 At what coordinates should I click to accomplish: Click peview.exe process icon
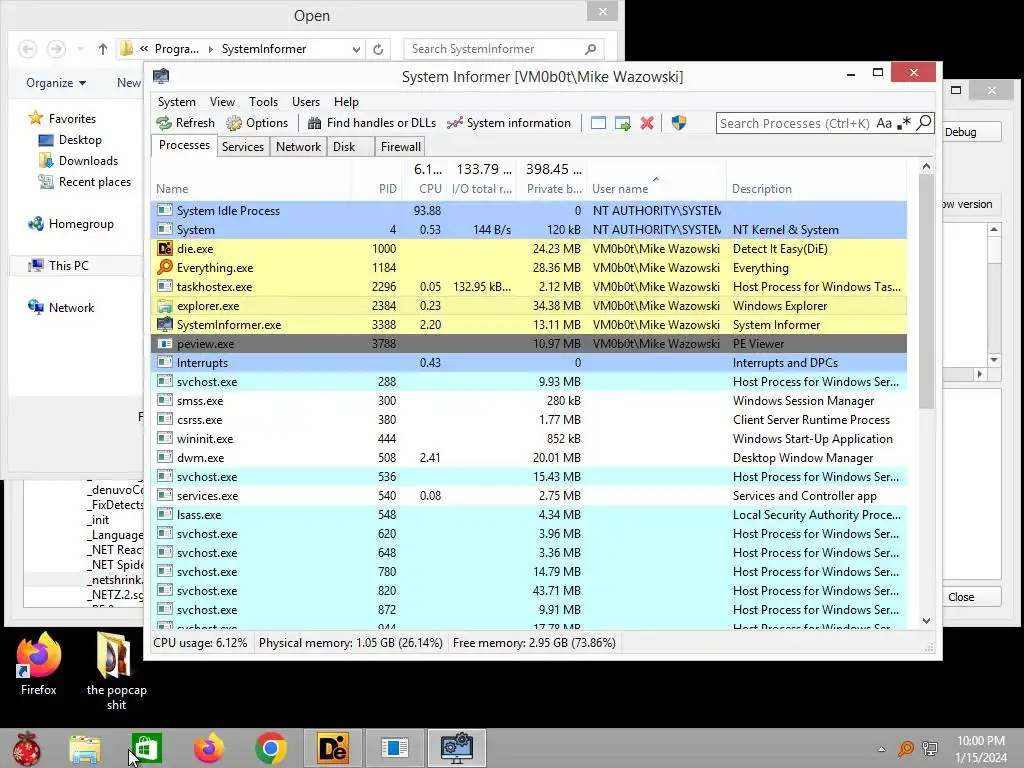pyautogui.click(x=165, y=343)
